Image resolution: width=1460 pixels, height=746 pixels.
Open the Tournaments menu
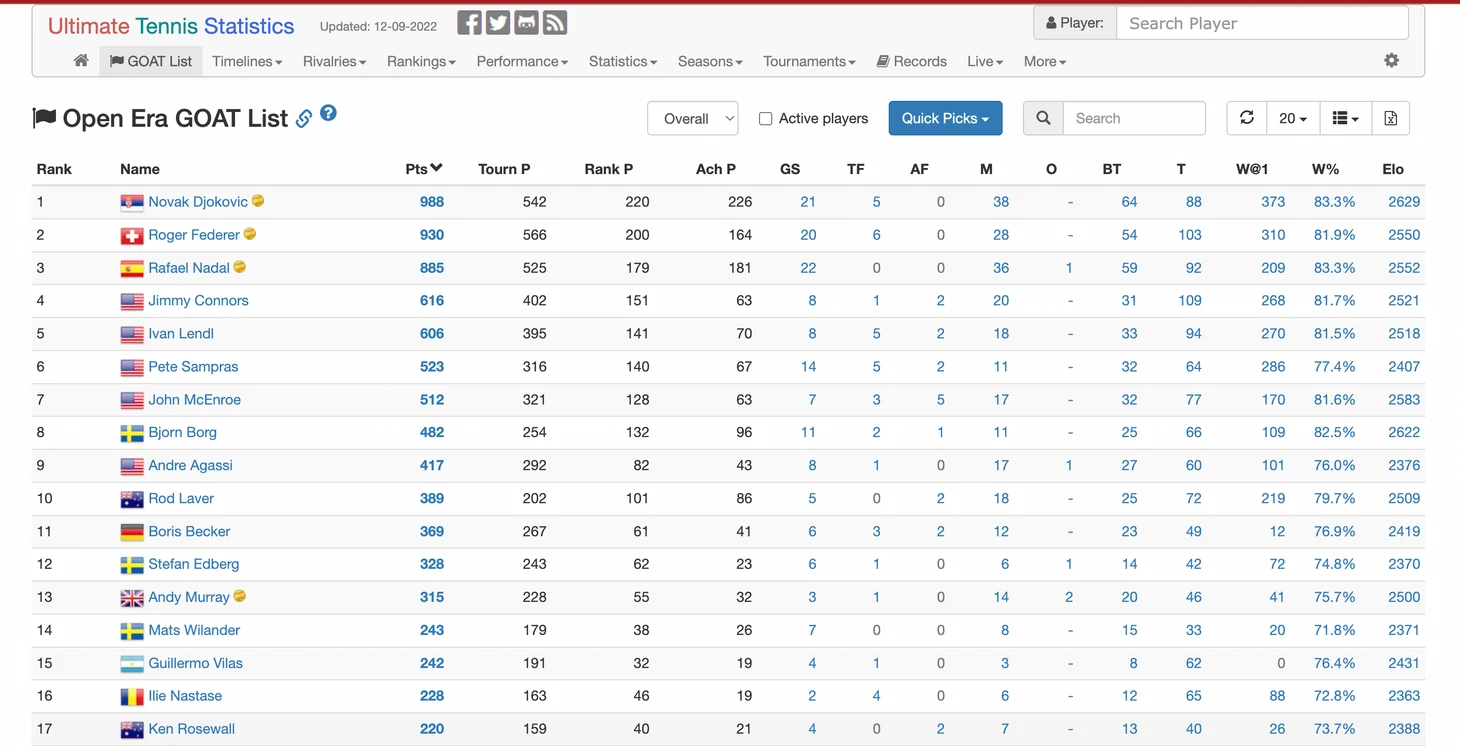click(809, 61)
